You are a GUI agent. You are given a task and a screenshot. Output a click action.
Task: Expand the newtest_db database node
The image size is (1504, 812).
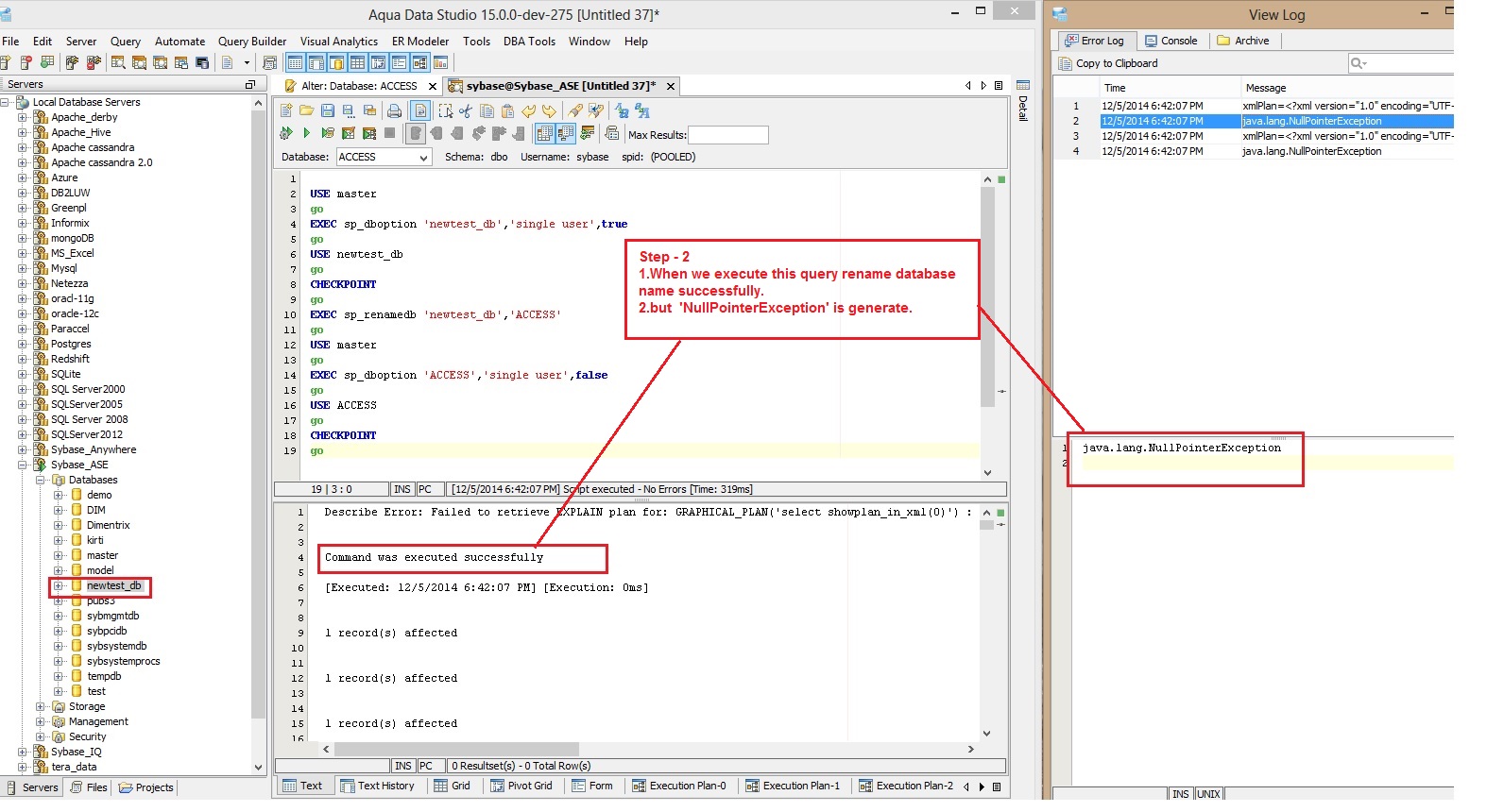tap(59, 585)
